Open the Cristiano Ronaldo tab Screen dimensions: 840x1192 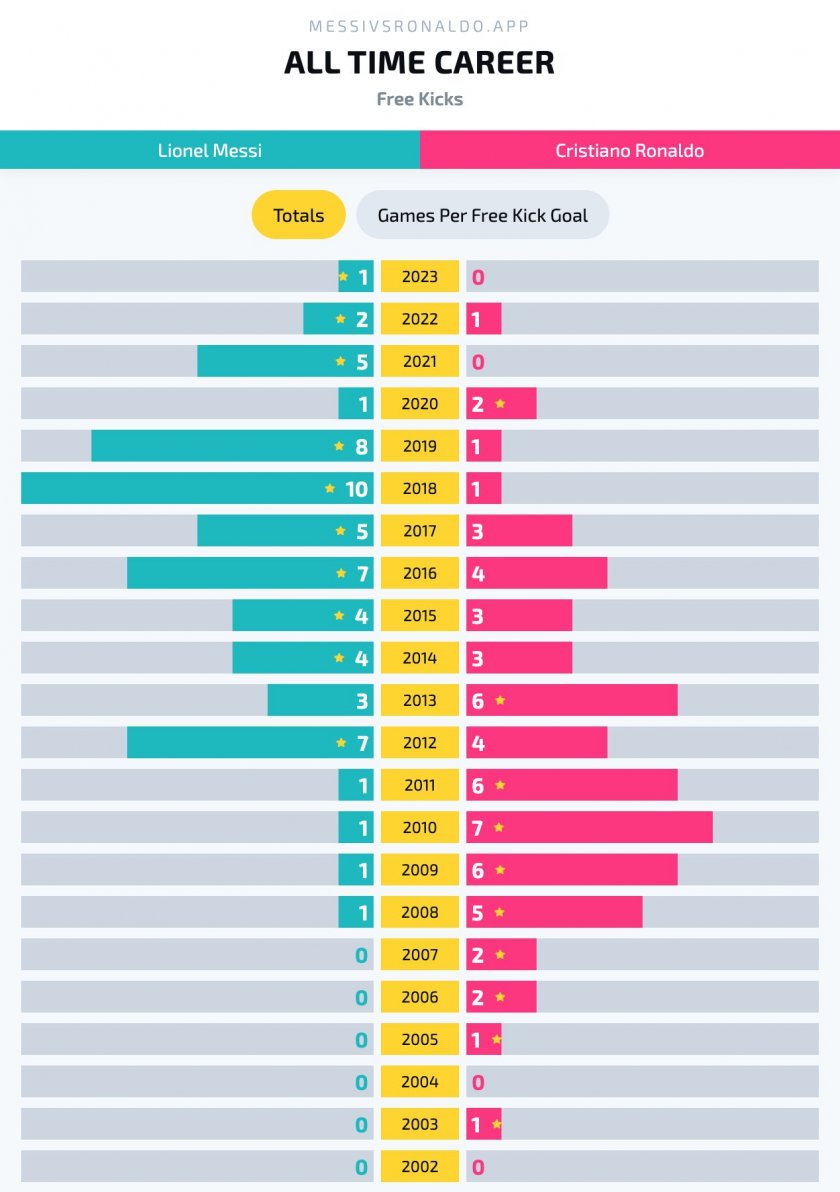click(630, 151)
